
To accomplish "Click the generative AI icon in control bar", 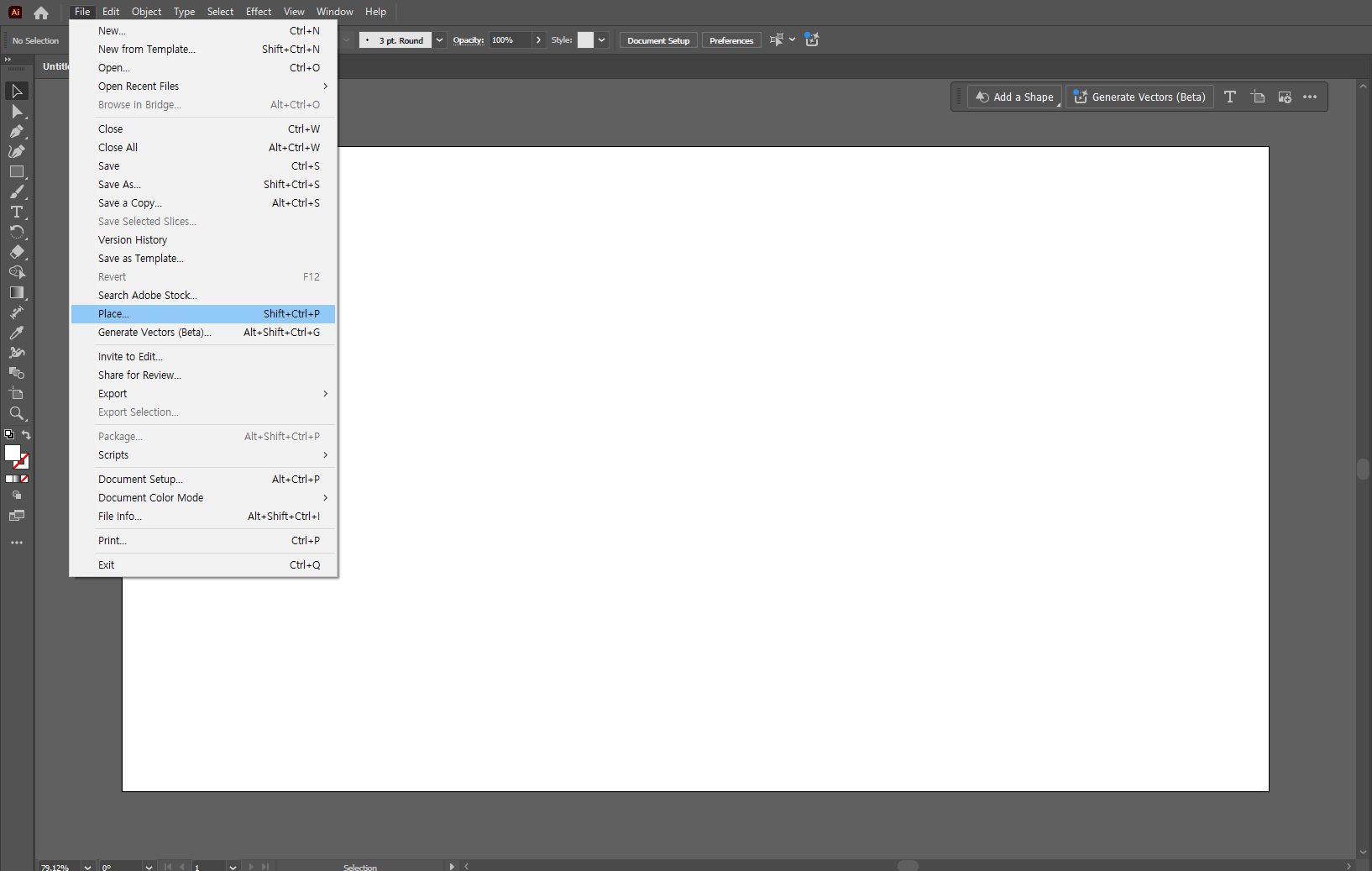I will tap(812, 39).
